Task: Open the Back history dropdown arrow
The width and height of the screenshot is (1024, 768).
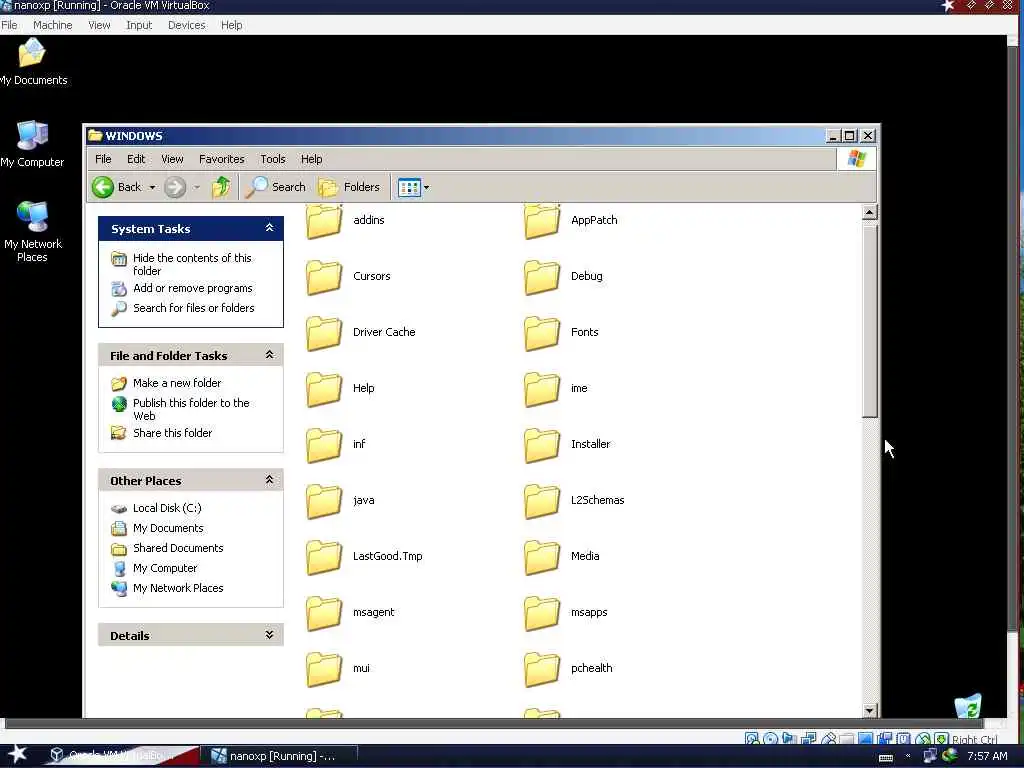Action: [152, 187]
